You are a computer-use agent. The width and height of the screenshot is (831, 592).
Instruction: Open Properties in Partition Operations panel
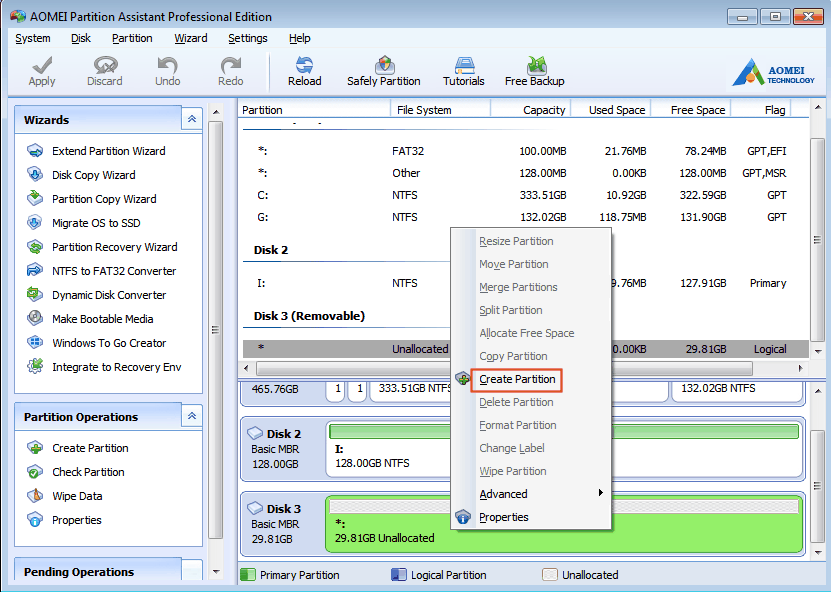(x=76, y=520)
